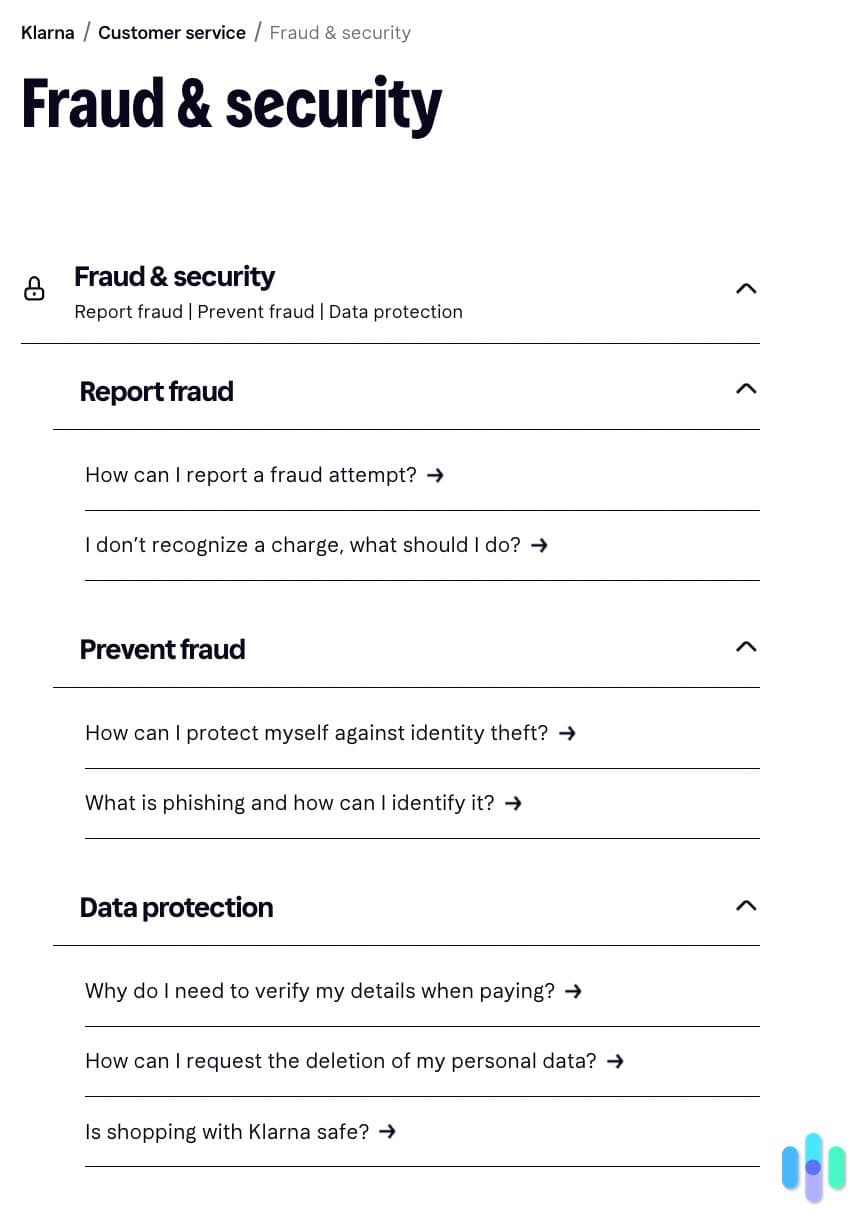This screenshot has width=862, height=1220.
Task: Collapse the Fraud & security overview chevron
Action: (x=745, y=288)
